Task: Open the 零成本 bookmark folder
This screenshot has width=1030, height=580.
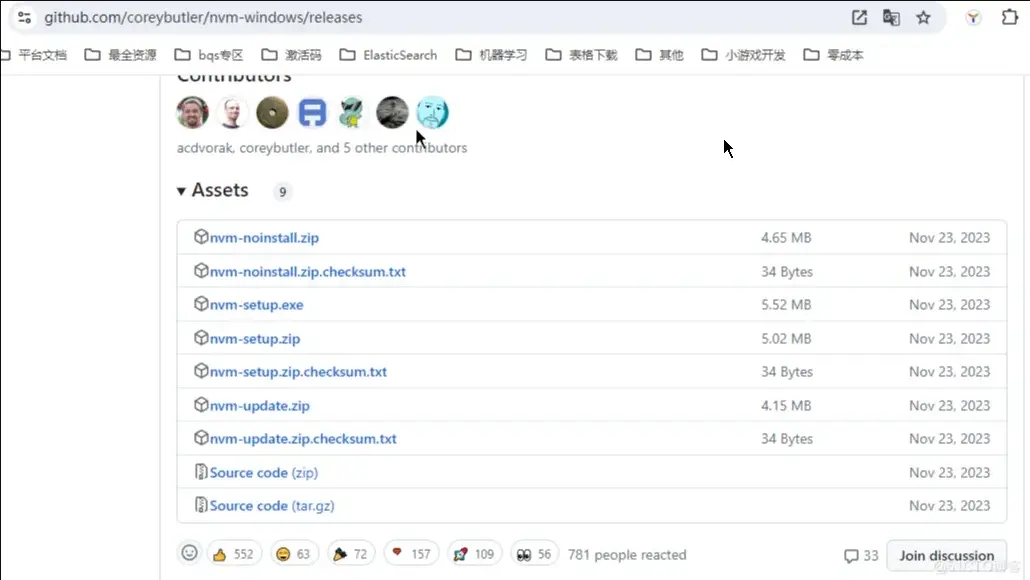Action: [x=834, y=55]
